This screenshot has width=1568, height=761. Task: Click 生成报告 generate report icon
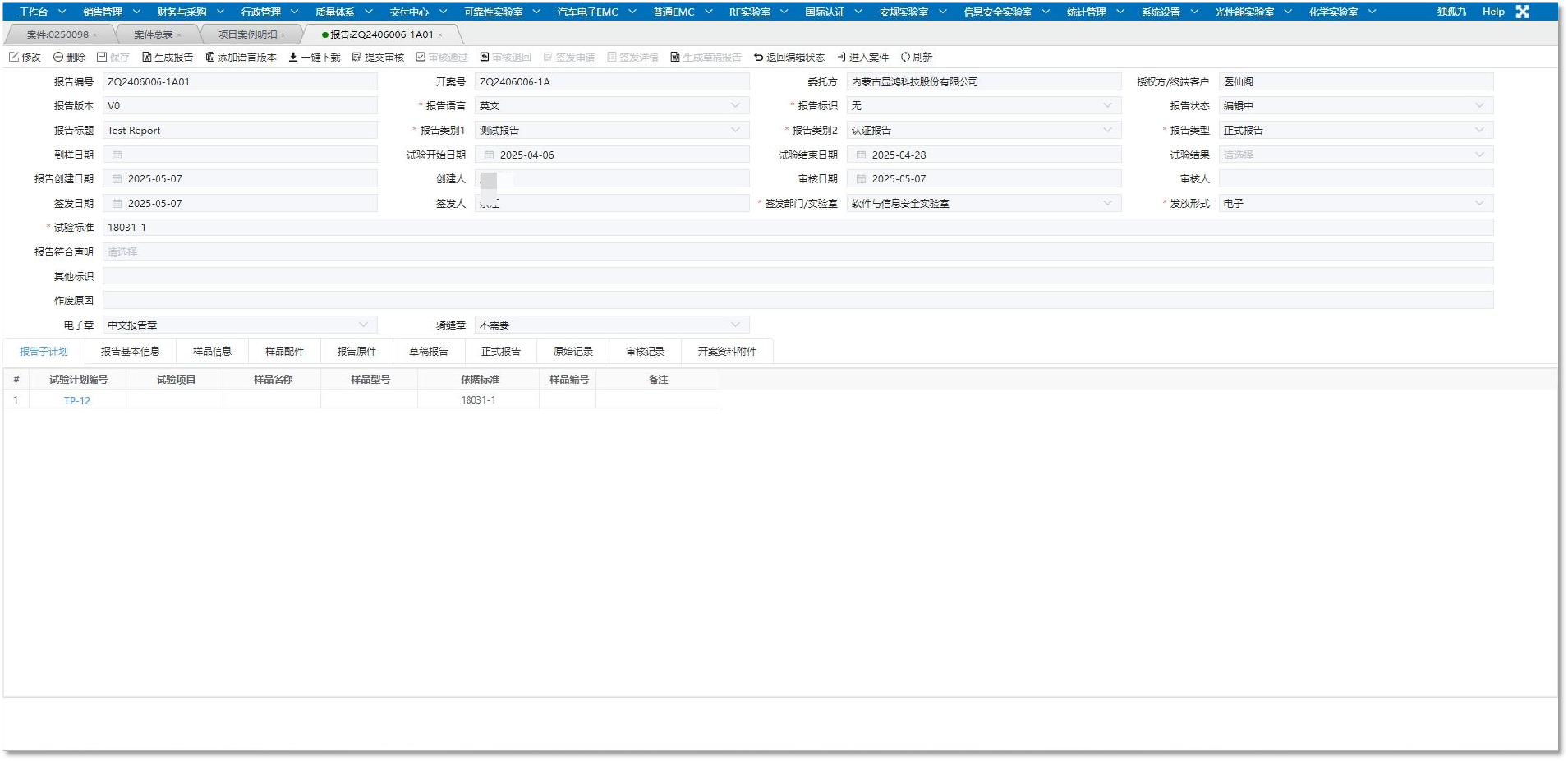(147, 57)
